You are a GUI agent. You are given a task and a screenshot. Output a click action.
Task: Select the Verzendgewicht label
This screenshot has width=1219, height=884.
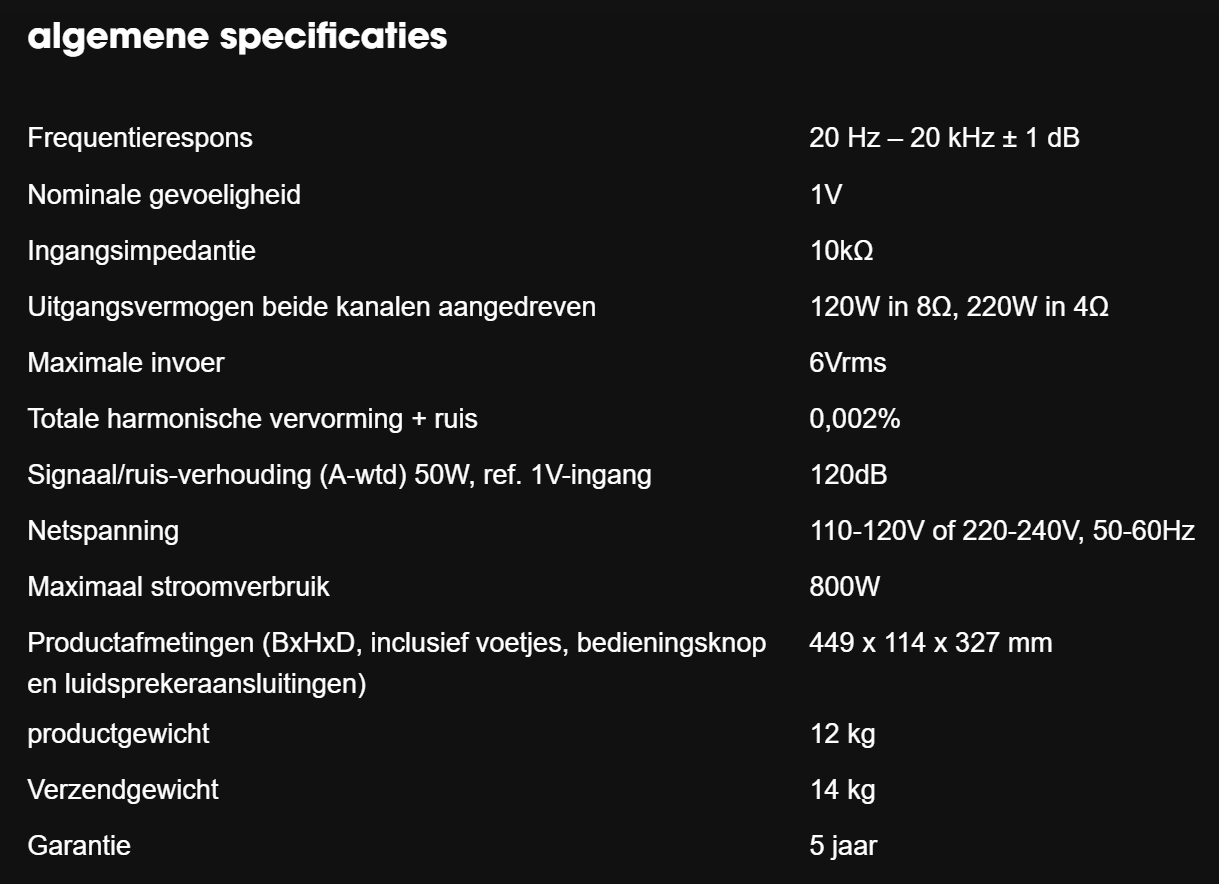[123, 790]
